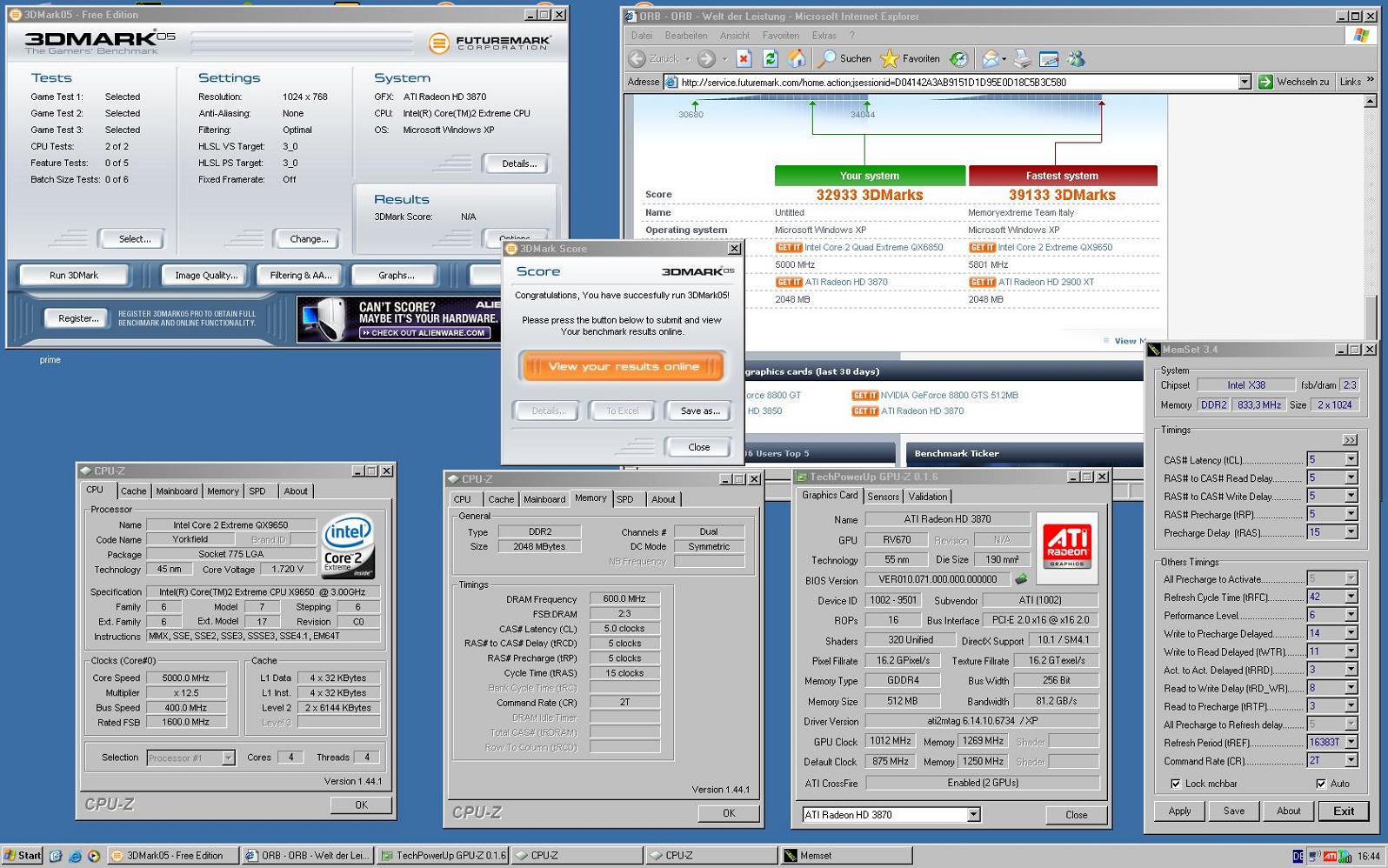The width and height of the screenshot is (1388, 868).
Task: Click the Intel Core 2 Extreme logo in CPU-Z
Action: (x=349, y=546)
